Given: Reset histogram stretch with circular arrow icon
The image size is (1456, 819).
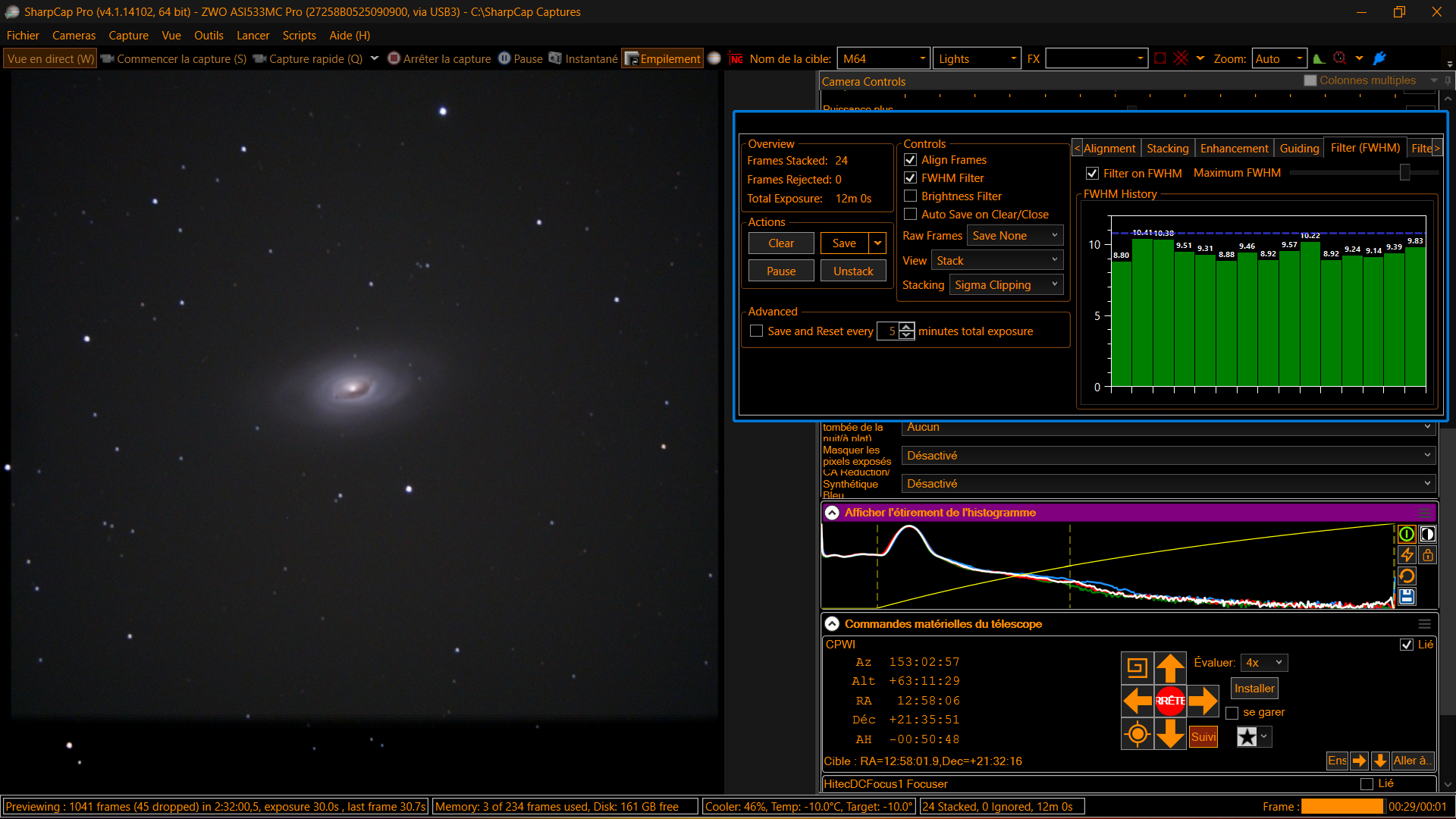Looking at the screenshot, I should tap(1407, 576).
